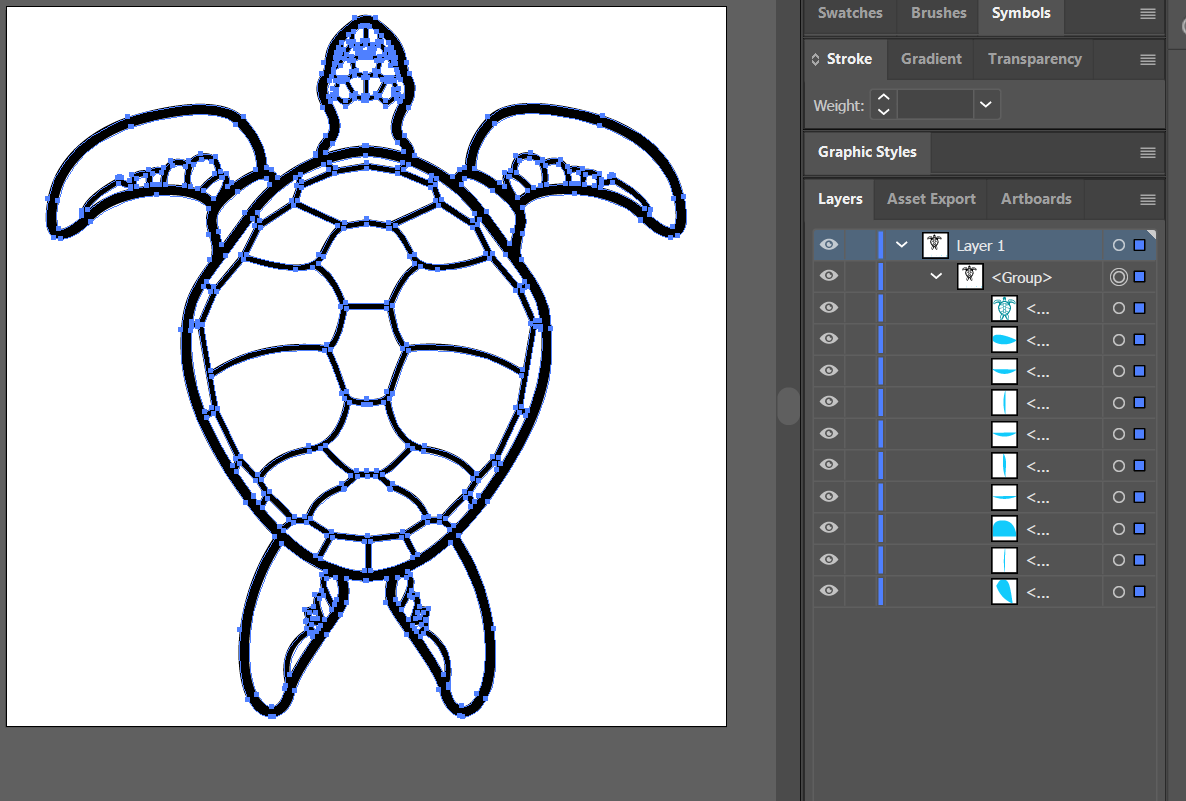Click target circle of the teardrop-shape sublayer
This screenshot has width=1186, height=801.
pyautogui.click(x=1119, y=591)
